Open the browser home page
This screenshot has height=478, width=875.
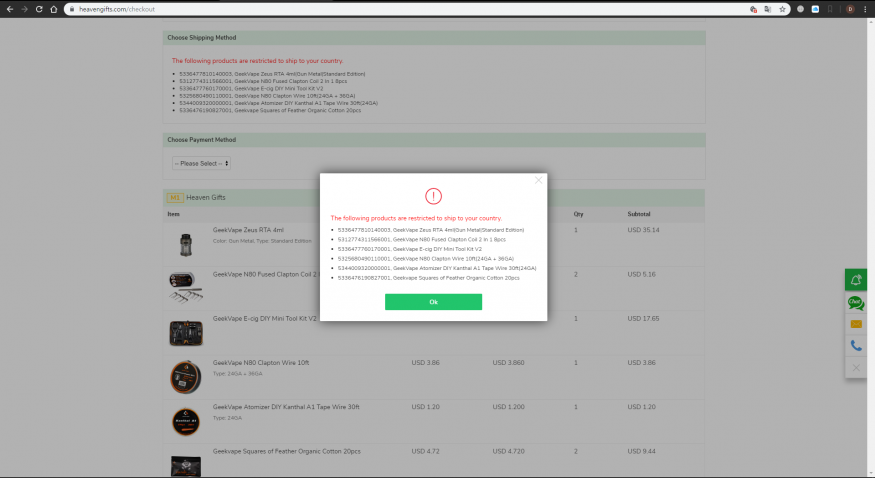[x=54, y=9]
